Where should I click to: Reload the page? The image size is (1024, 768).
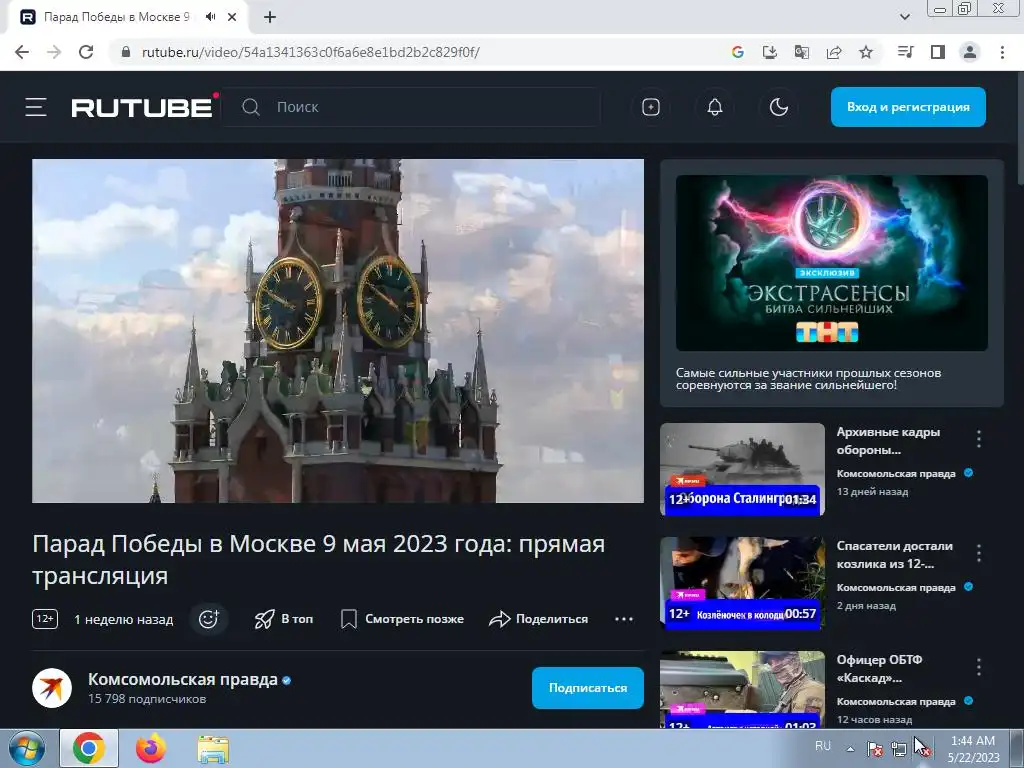click(x=86, y=52)
